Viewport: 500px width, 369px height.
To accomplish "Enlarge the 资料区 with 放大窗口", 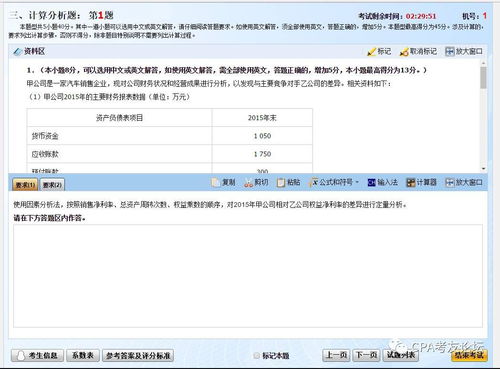I will [464, 51].
